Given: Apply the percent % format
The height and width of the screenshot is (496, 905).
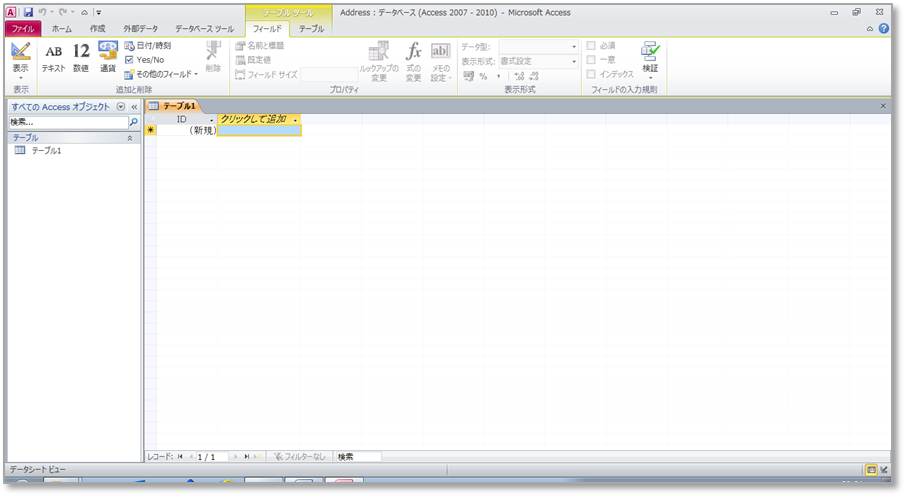Looking at the screenshot, I should [x=484, y=76].
